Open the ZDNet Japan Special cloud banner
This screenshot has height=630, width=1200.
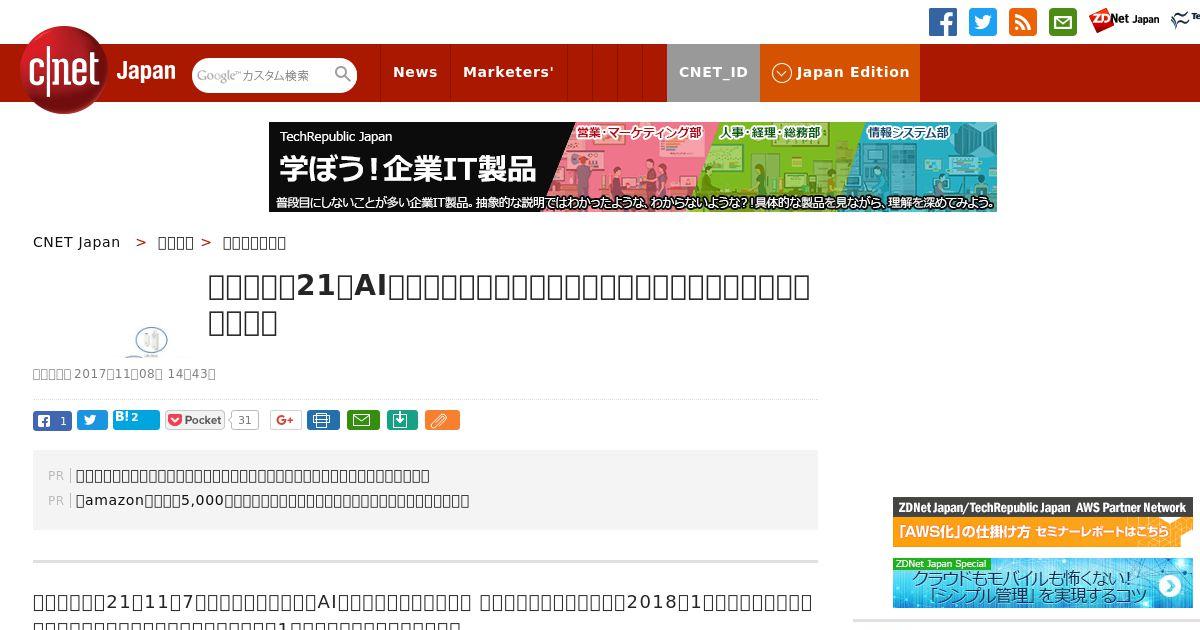(1043, 583)
